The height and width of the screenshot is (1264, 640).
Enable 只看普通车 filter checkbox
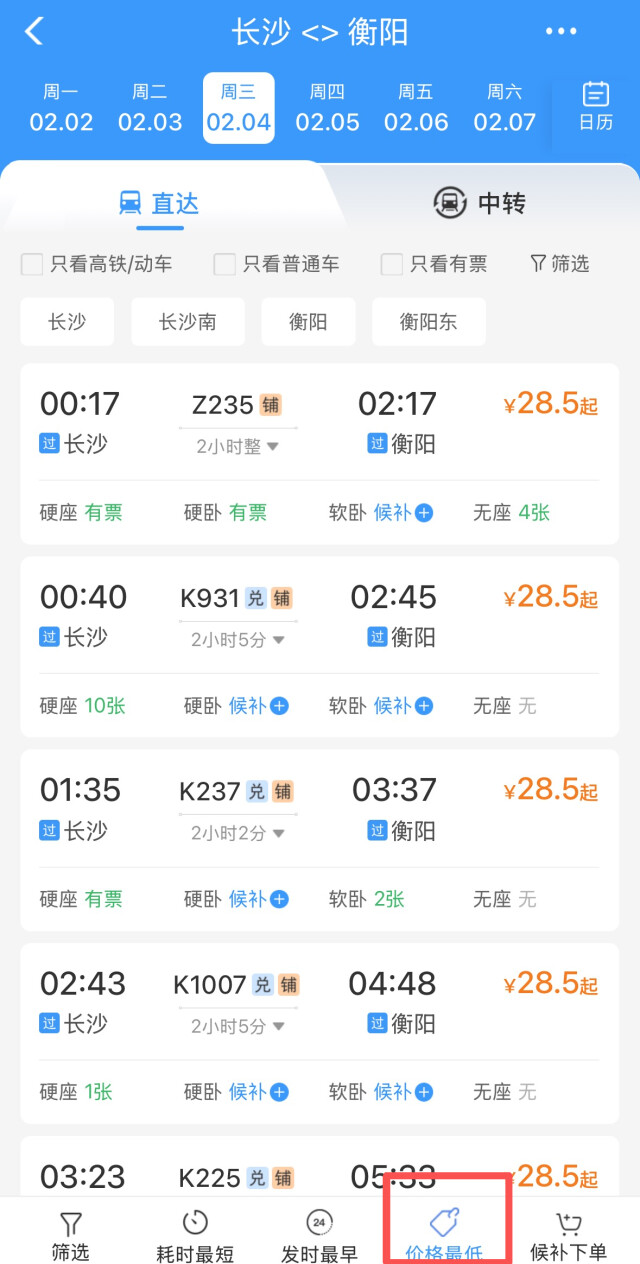coord(225,264)
